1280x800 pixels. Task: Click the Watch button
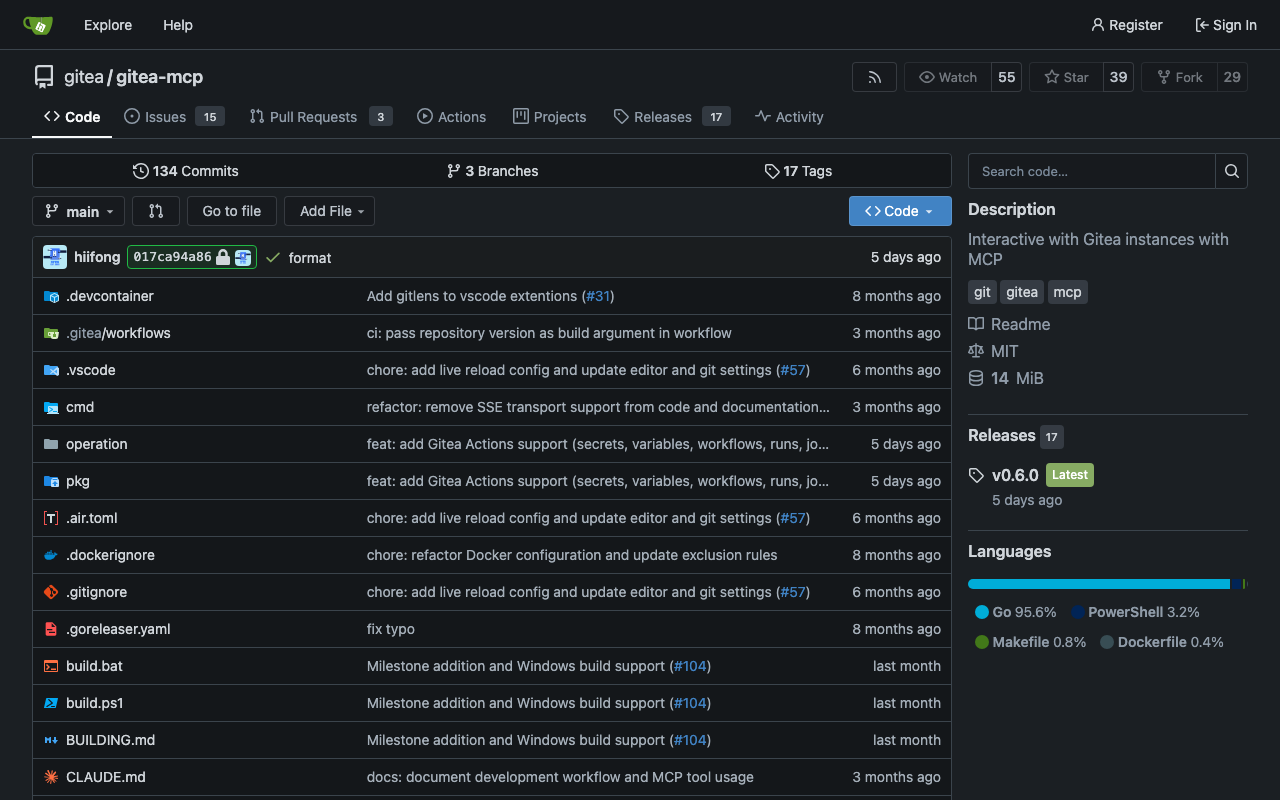947,77
